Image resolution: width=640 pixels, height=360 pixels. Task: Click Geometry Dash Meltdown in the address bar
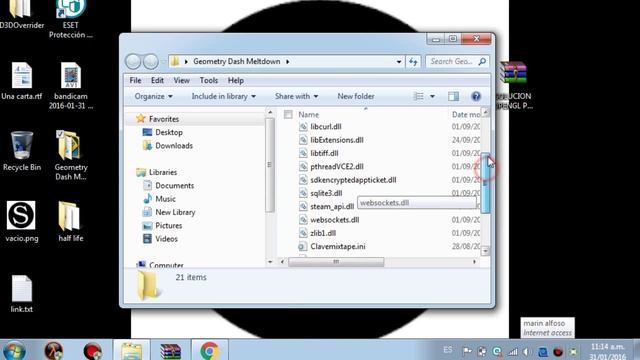[x=237, y=62]
